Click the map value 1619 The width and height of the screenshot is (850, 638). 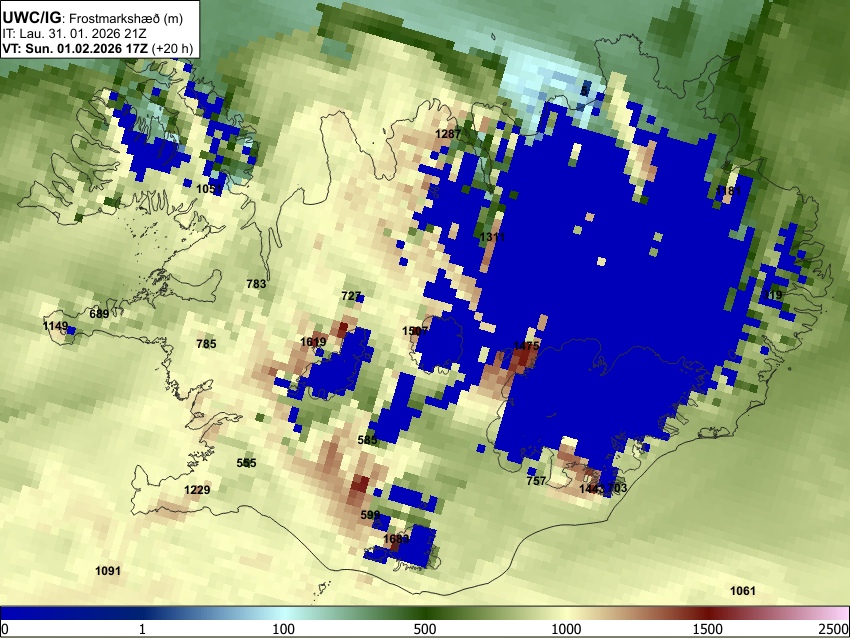pos(313,342)
